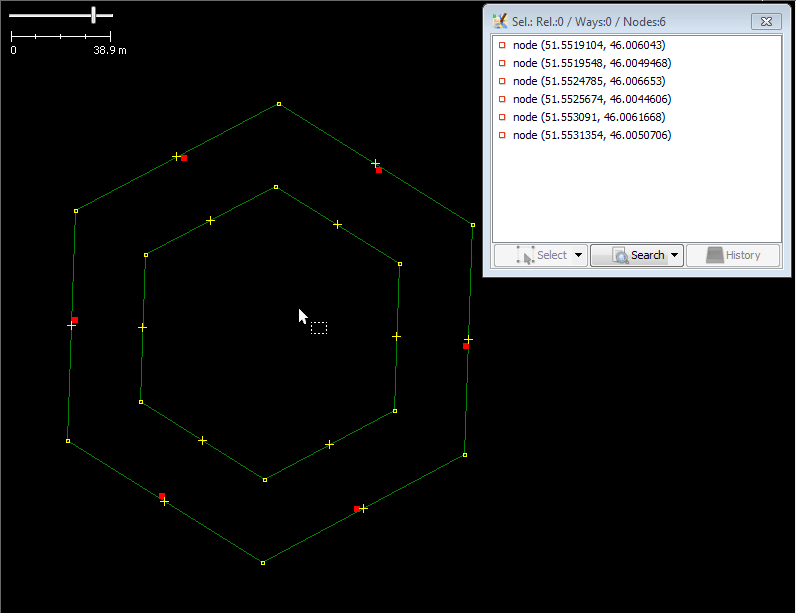
Task: Click the bottom vertex of inner hexagon
Action: (x=265, y=480)
